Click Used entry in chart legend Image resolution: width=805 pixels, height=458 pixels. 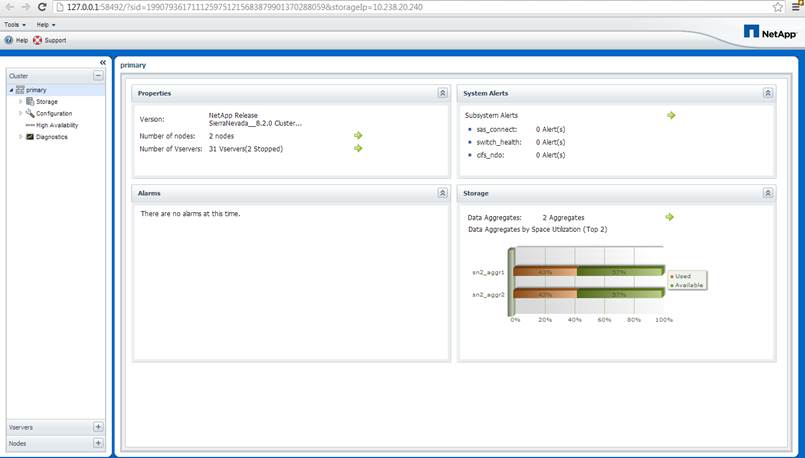[681, 276]
